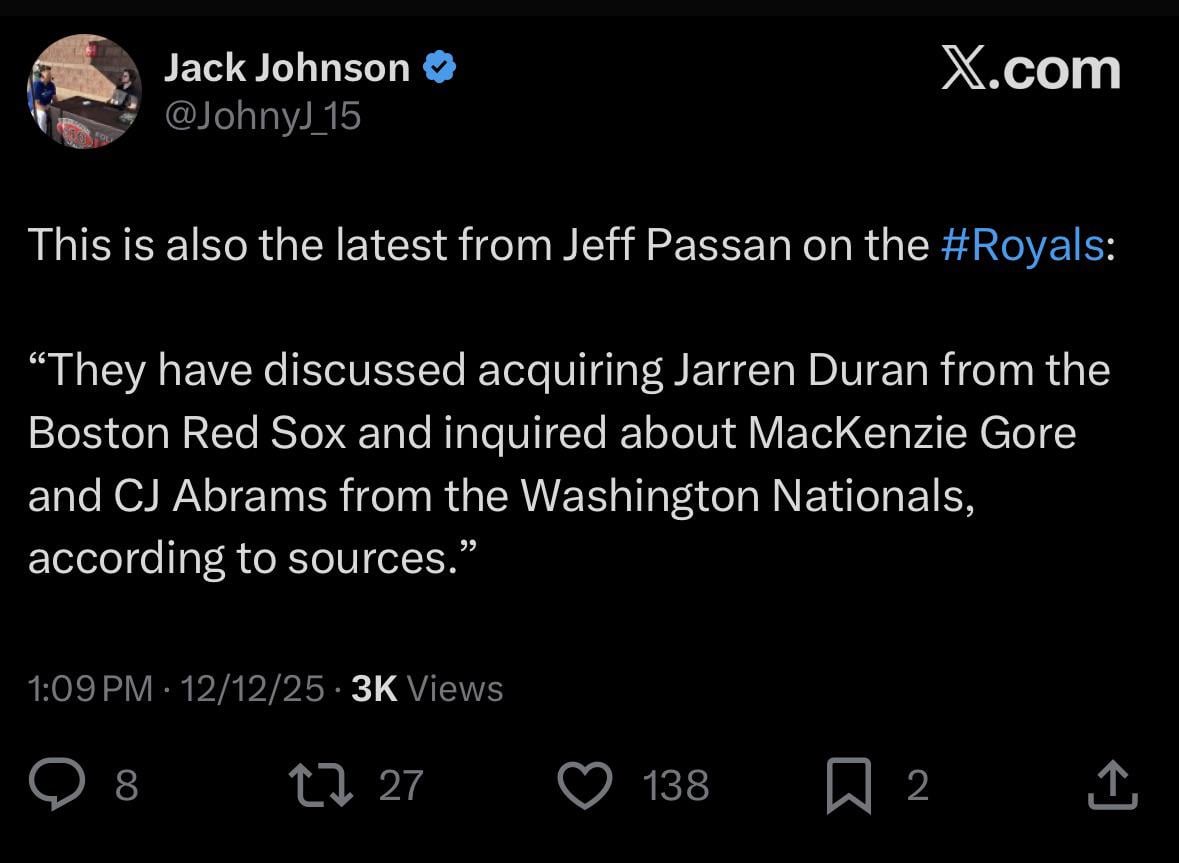Viewport: 1179px width, 863px height.
Task: Click Jack Johnson's profile avatar
Action: click(x=86, y=91)
